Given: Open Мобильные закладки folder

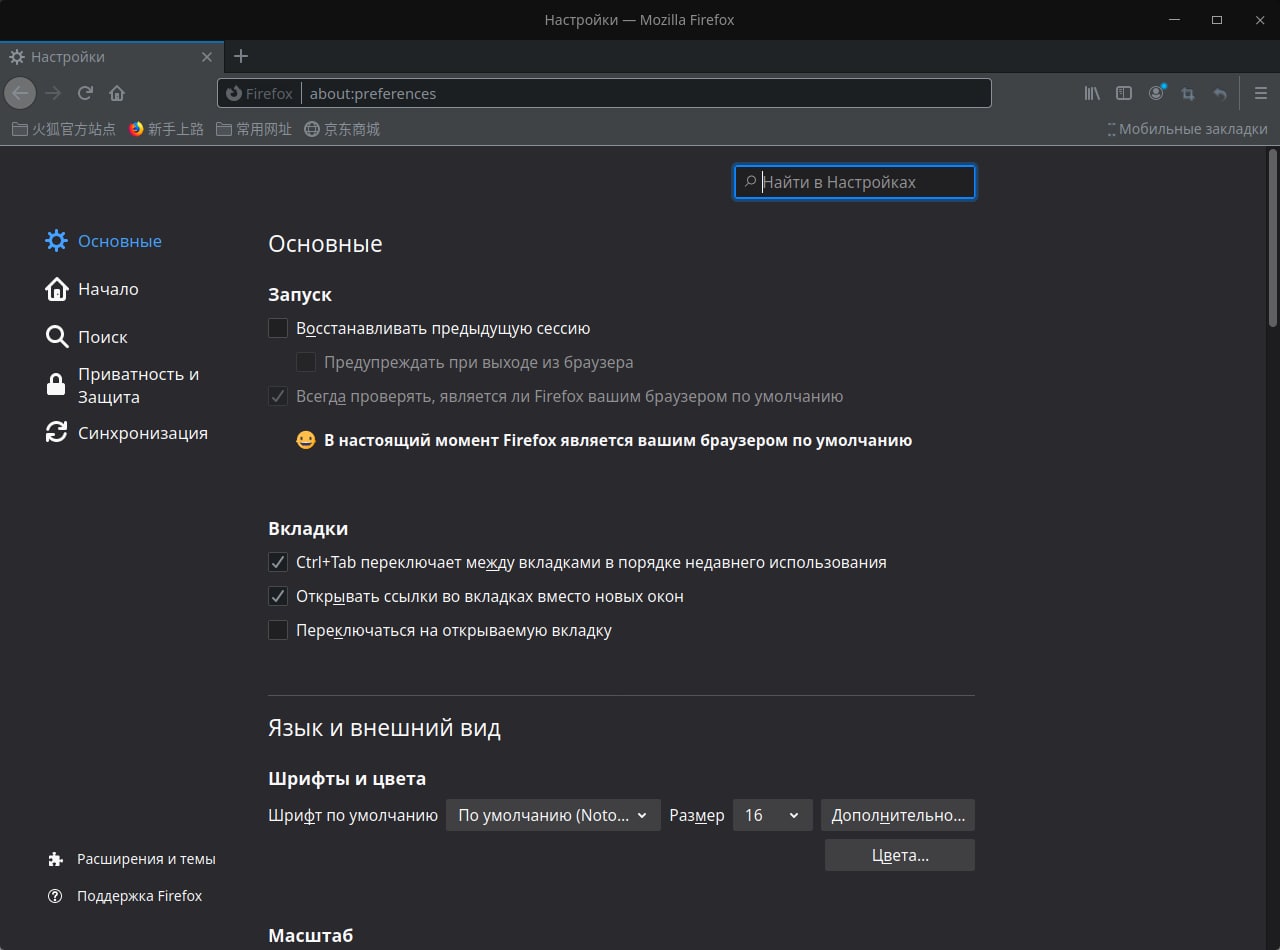Looking at the screenshot, I should 1187,129.
